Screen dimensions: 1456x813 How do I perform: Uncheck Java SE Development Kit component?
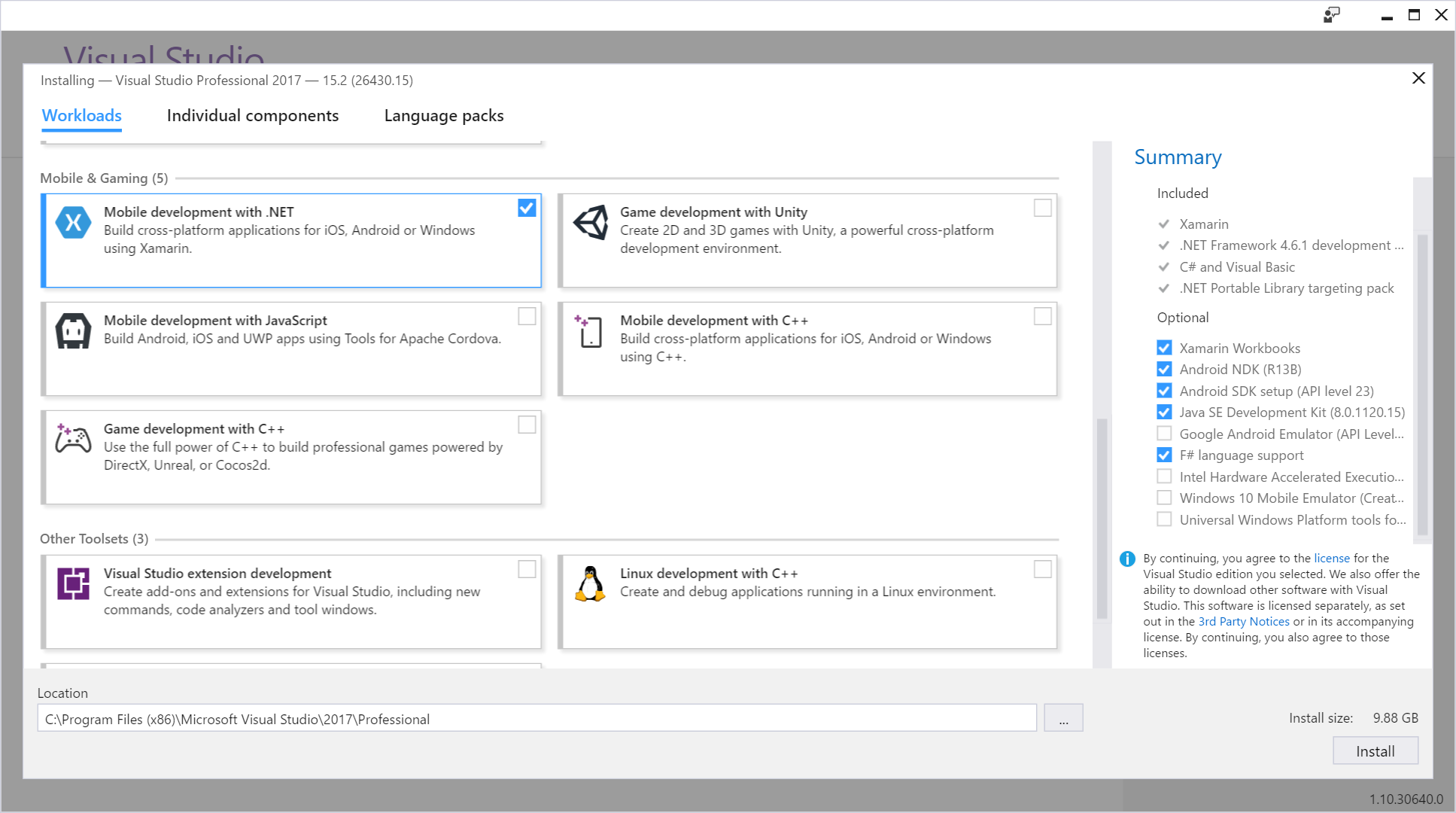click(x=1164, y=412)
